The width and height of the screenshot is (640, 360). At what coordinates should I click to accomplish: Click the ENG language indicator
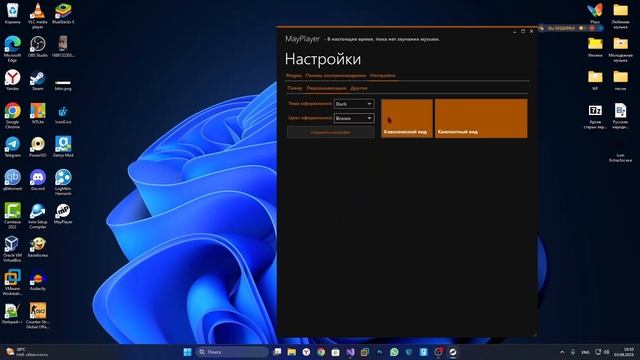click(x=585, y=352)
